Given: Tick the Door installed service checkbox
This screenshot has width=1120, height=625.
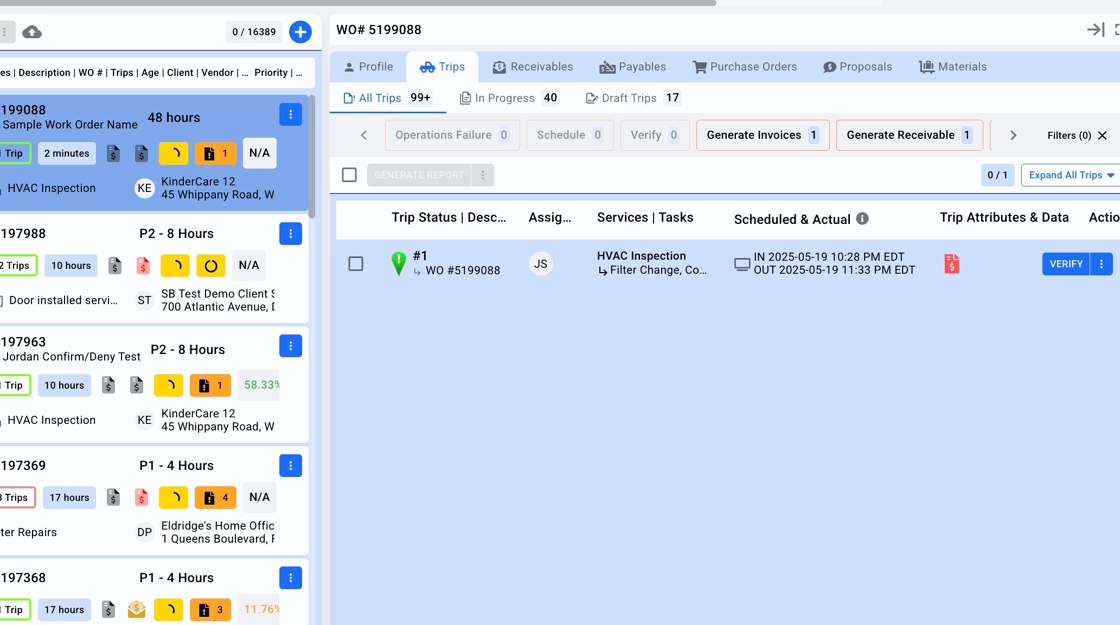Looking at the screenshot, I should tap(1, 301).
